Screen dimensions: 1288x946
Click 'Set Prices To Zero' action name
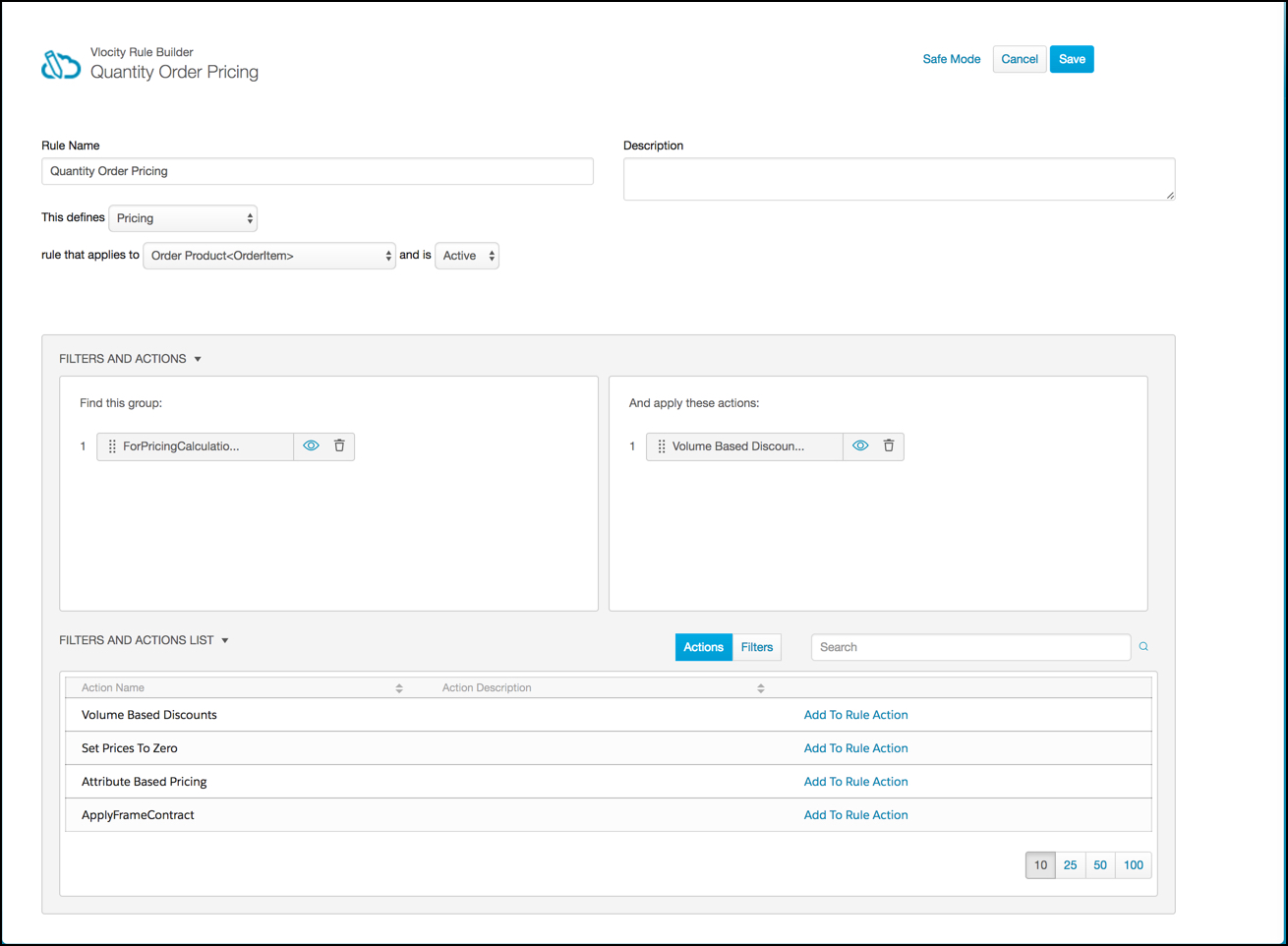coord(130,748)
